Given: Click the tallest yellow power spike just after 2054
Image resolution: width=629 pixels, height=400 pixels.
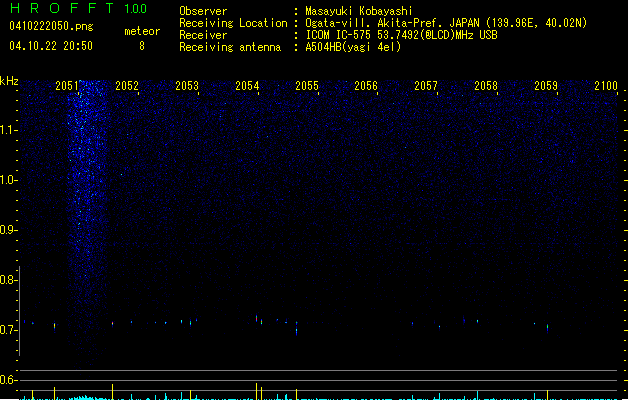Looking at the screenshot, I should (256, 391).
